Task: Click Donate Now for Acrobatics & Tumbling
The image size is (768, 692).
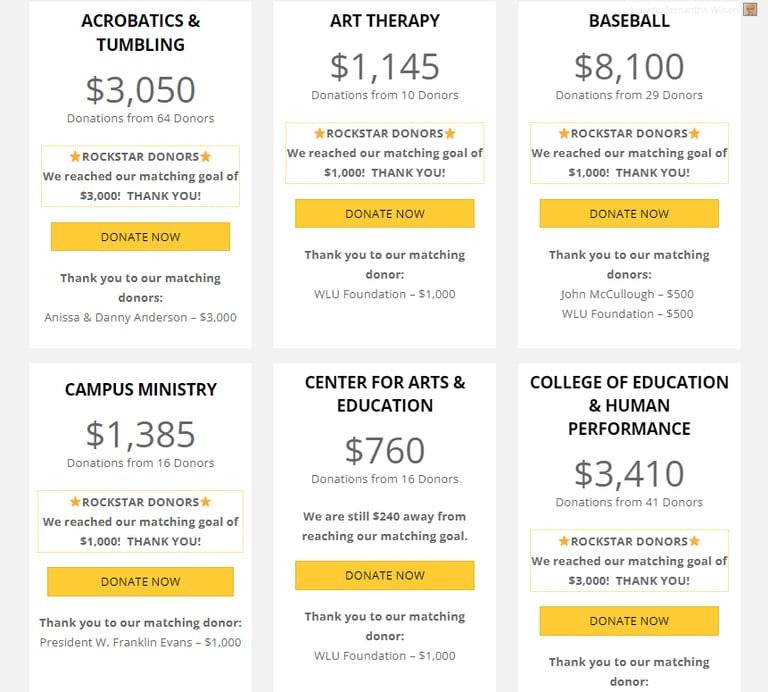Action: click(140, 237)
